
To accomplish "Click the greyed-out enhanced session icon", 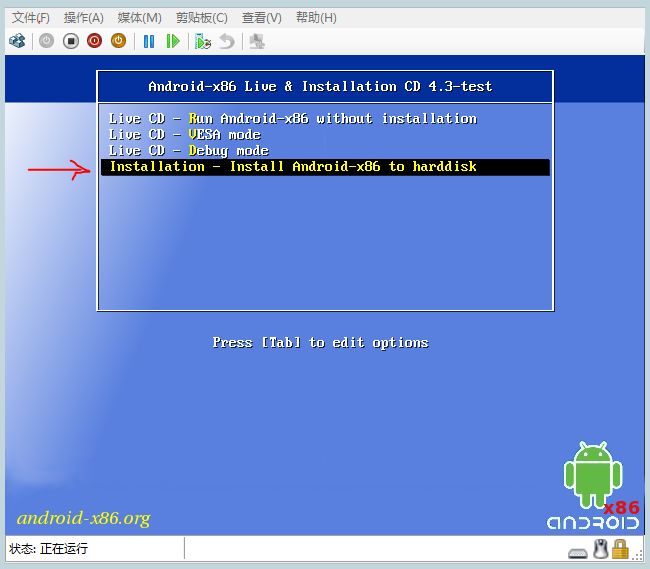I will point(257,41).
